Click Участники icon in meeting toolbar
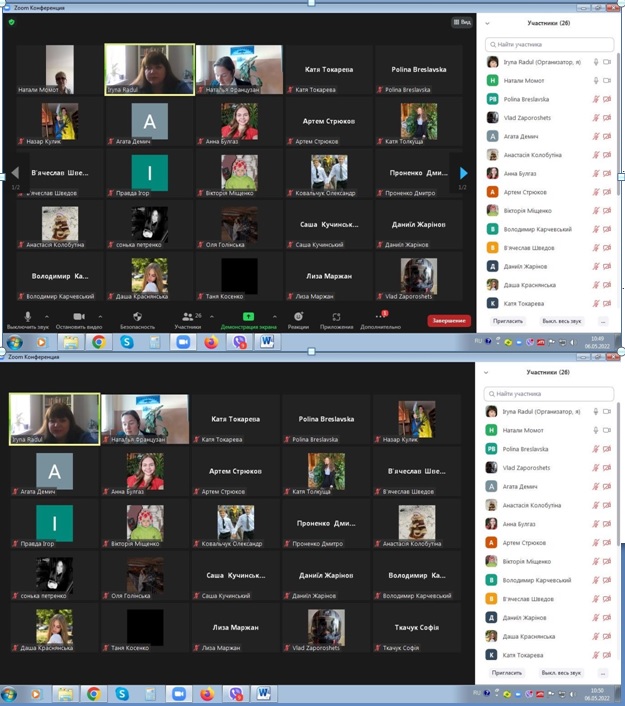 point(187,317)
